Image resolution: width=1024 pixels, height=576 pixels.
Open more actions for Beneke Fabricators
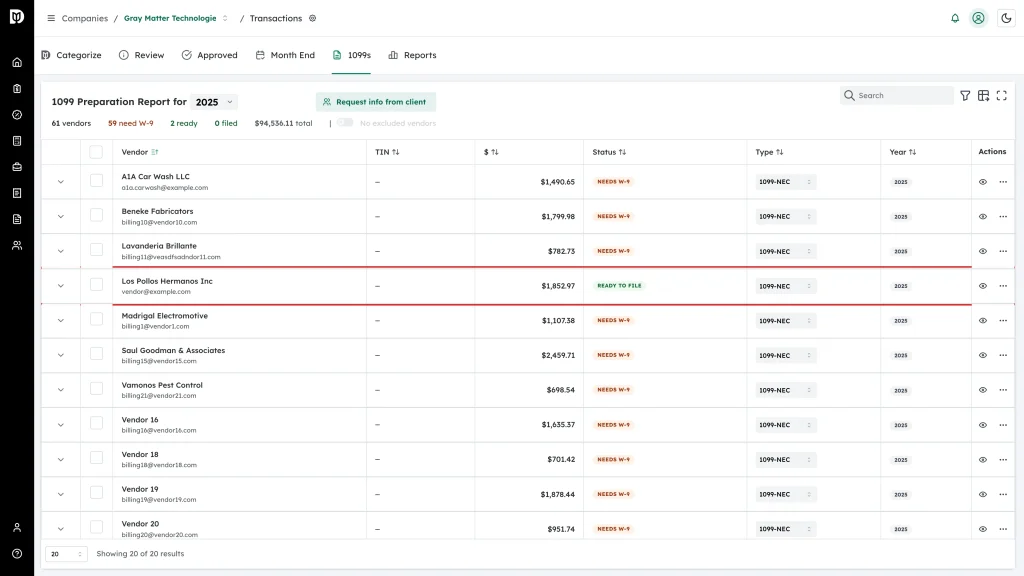(1003, 217)
